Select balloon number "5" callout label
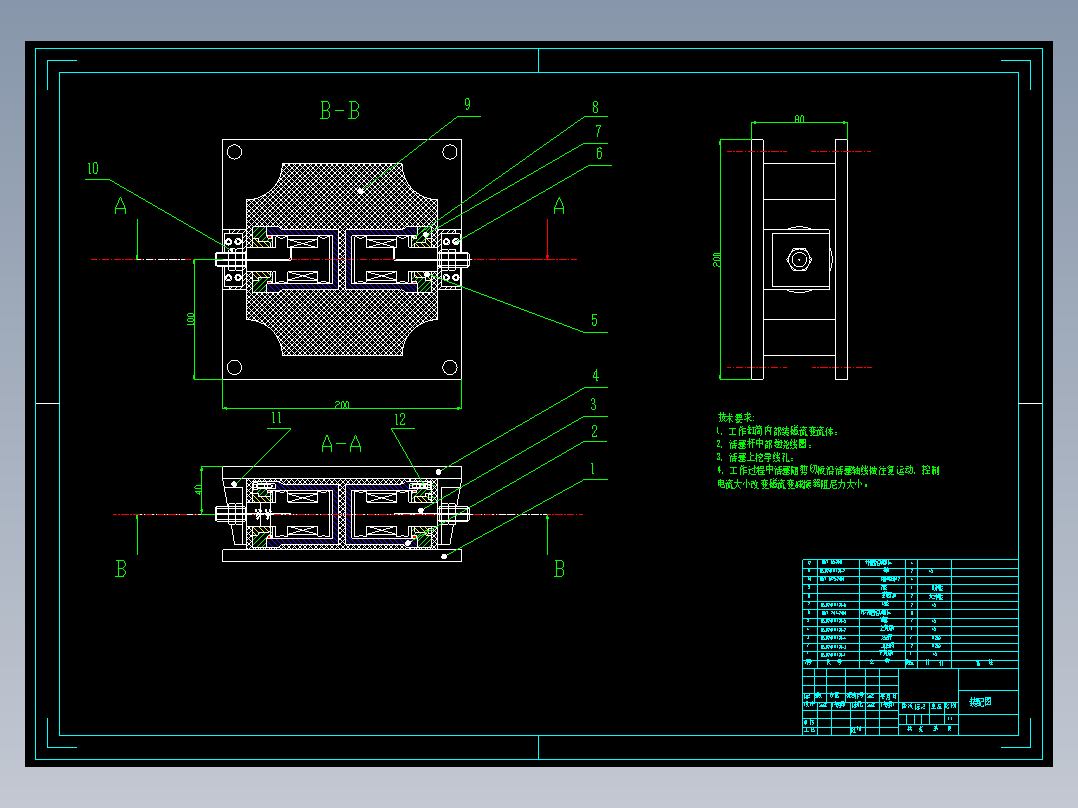 coord(595,320)
